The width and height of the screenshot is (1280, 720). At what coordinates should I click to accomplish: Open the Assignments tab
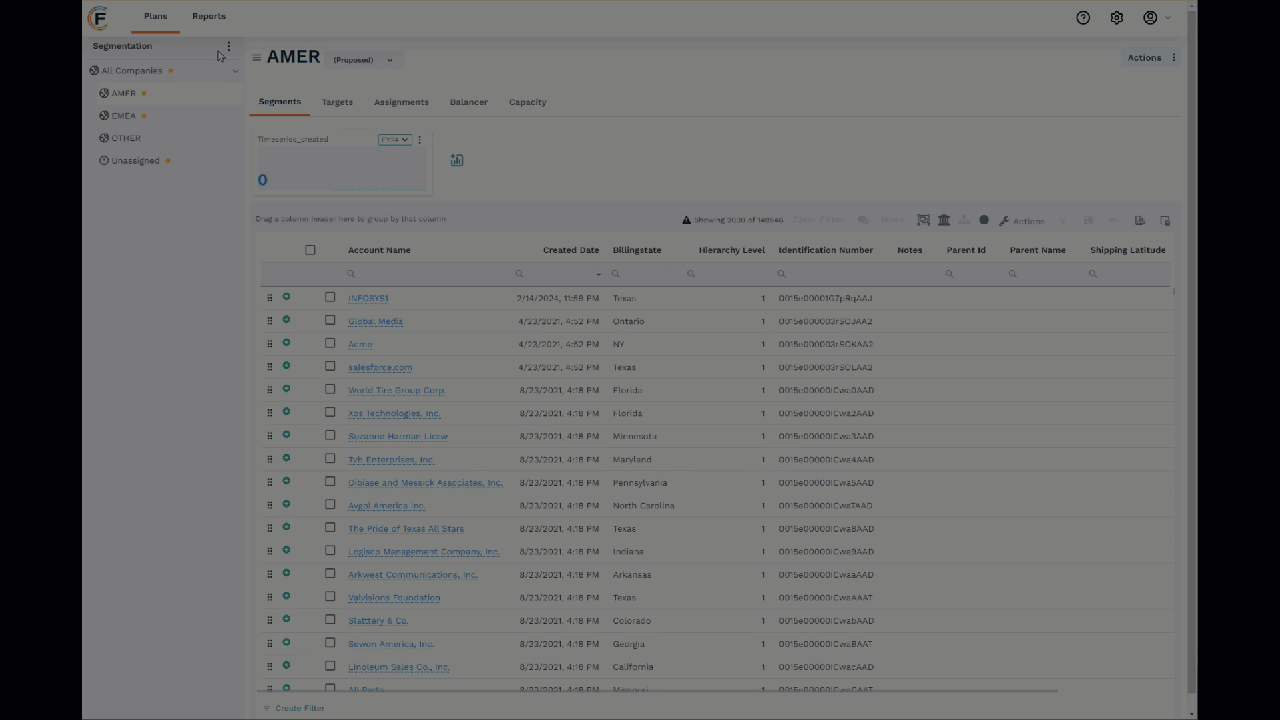pos(401,102)
